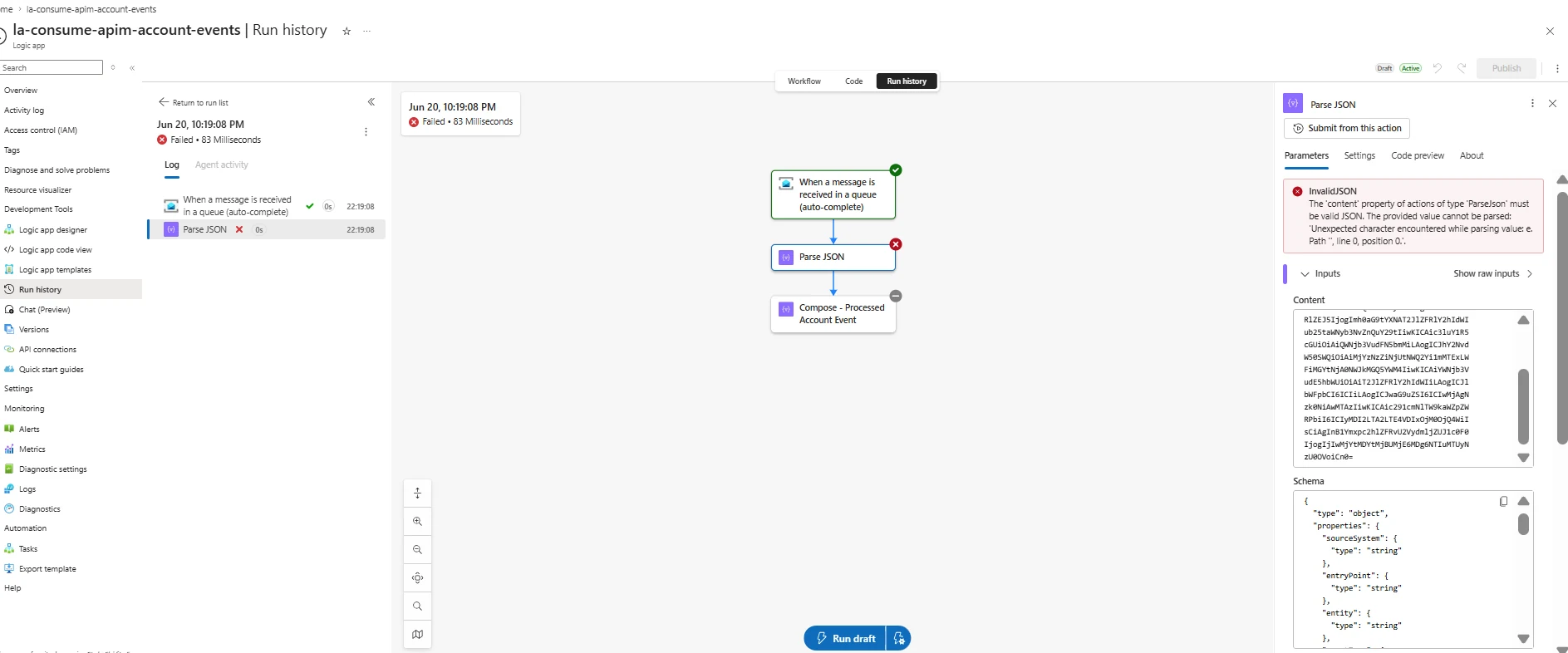Screen dimensions: 1568x653
Task: Select trigger node 'When a message is received'
Action: point(833,195)
